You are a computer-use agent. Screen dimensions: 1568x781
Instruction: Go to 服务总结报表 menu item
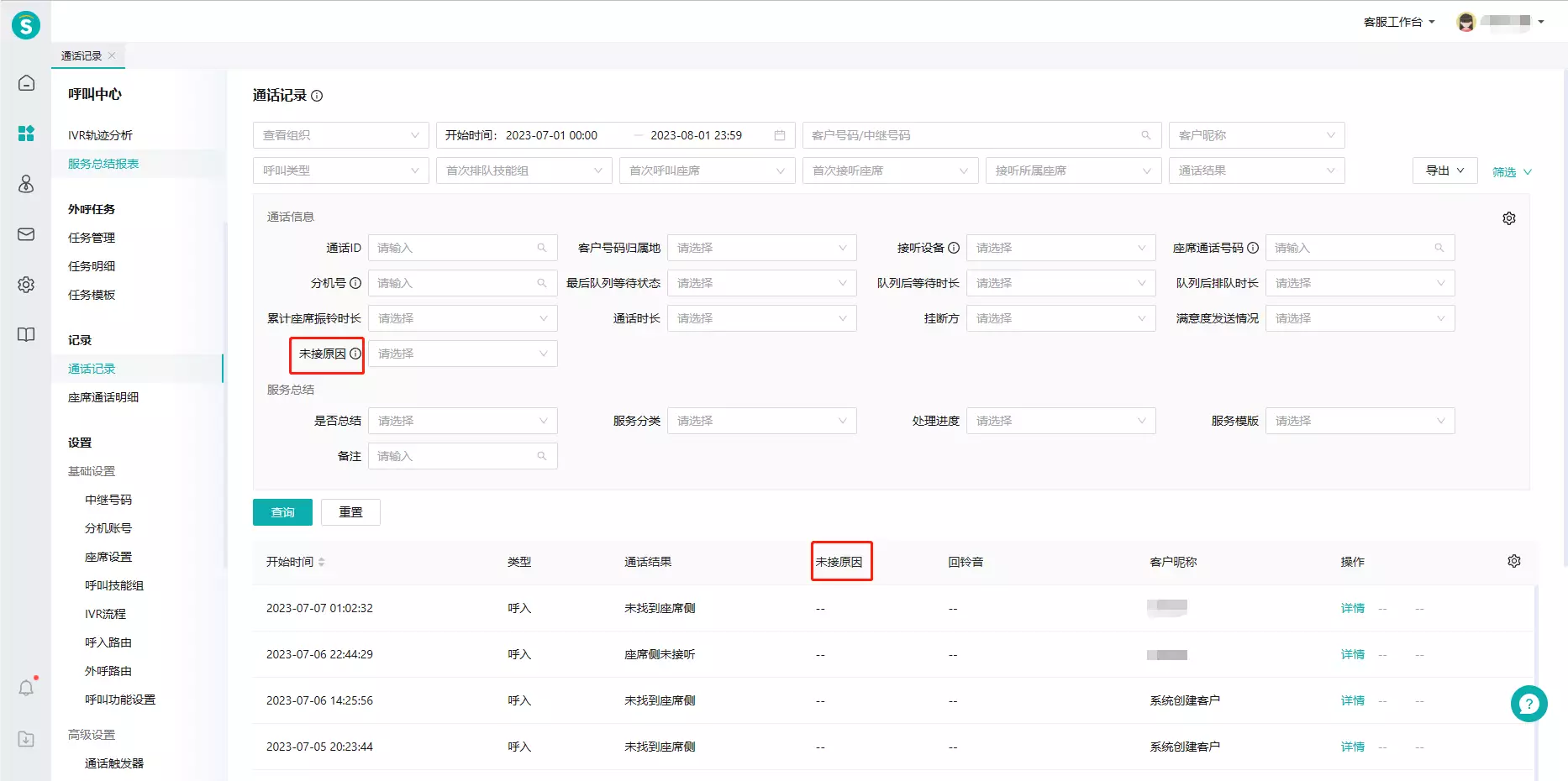[103, 164]
